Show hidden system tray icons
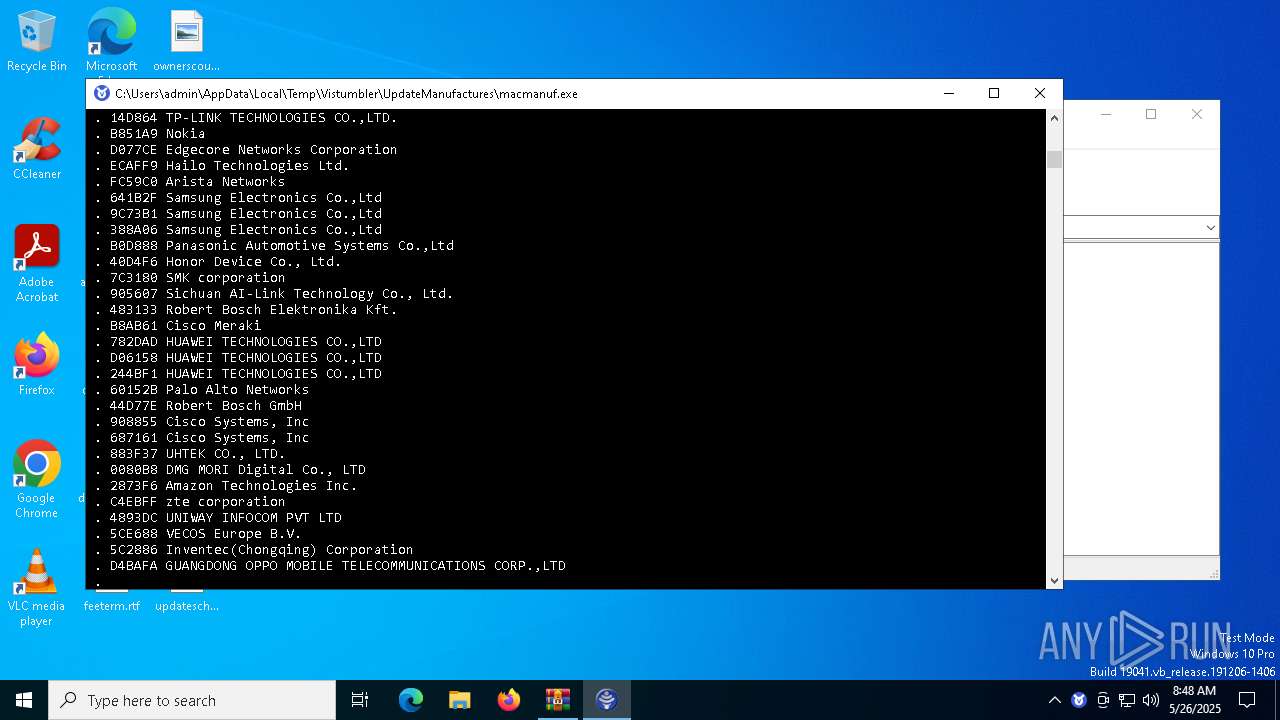The image size is (1280, 720). pyautogui.click(x=1054, y=700)
